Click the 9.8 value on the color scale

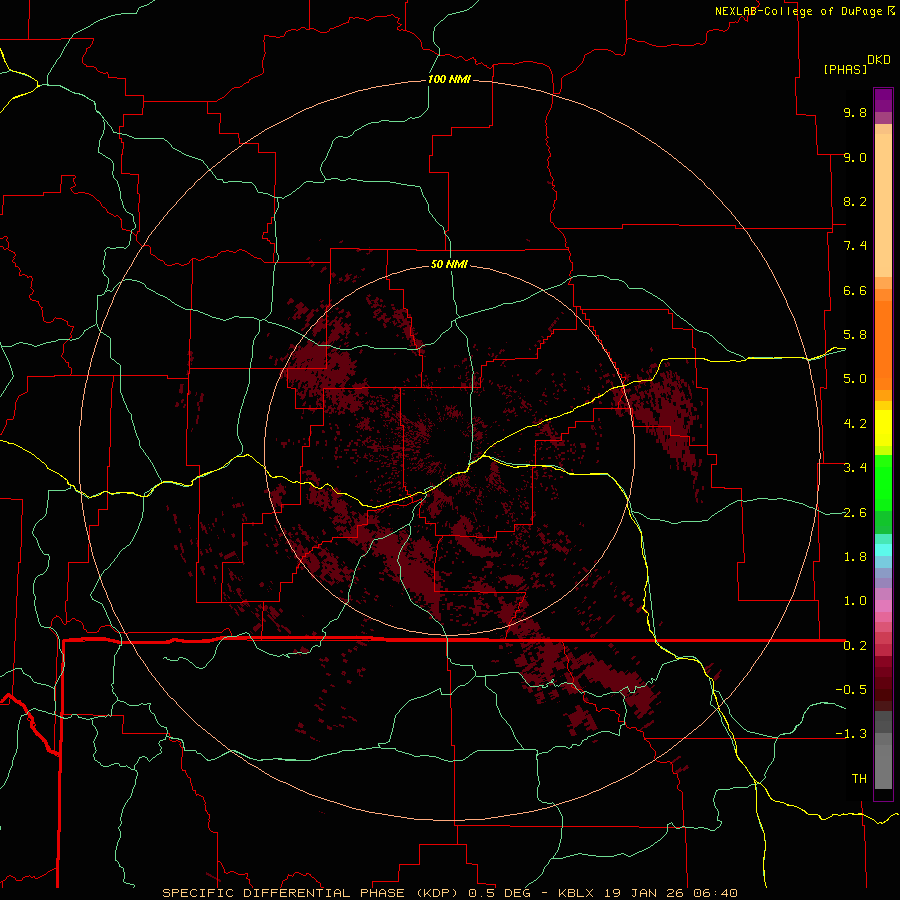(x=855, y=112)
